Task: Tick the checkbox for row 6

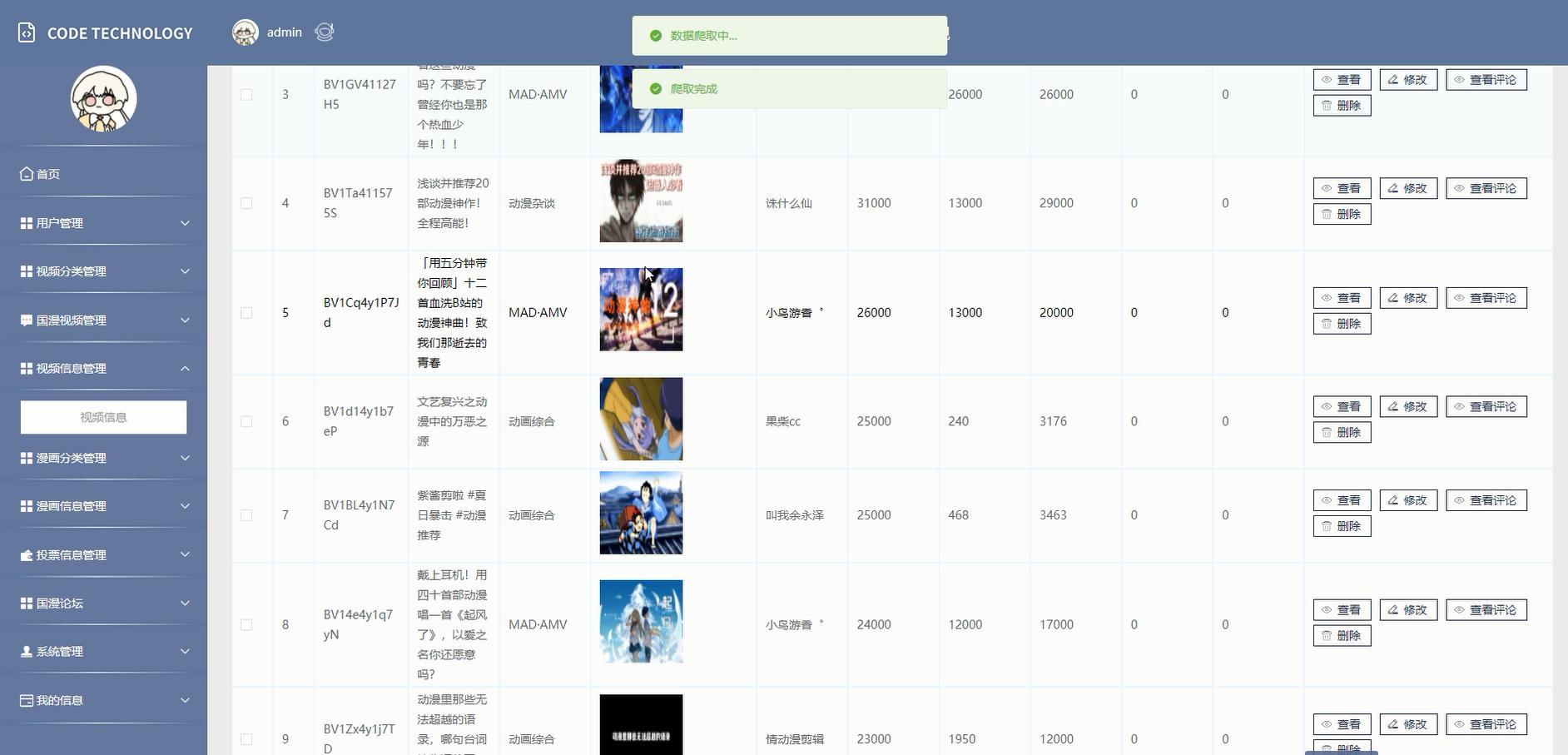Action: (x=246, y=421)
